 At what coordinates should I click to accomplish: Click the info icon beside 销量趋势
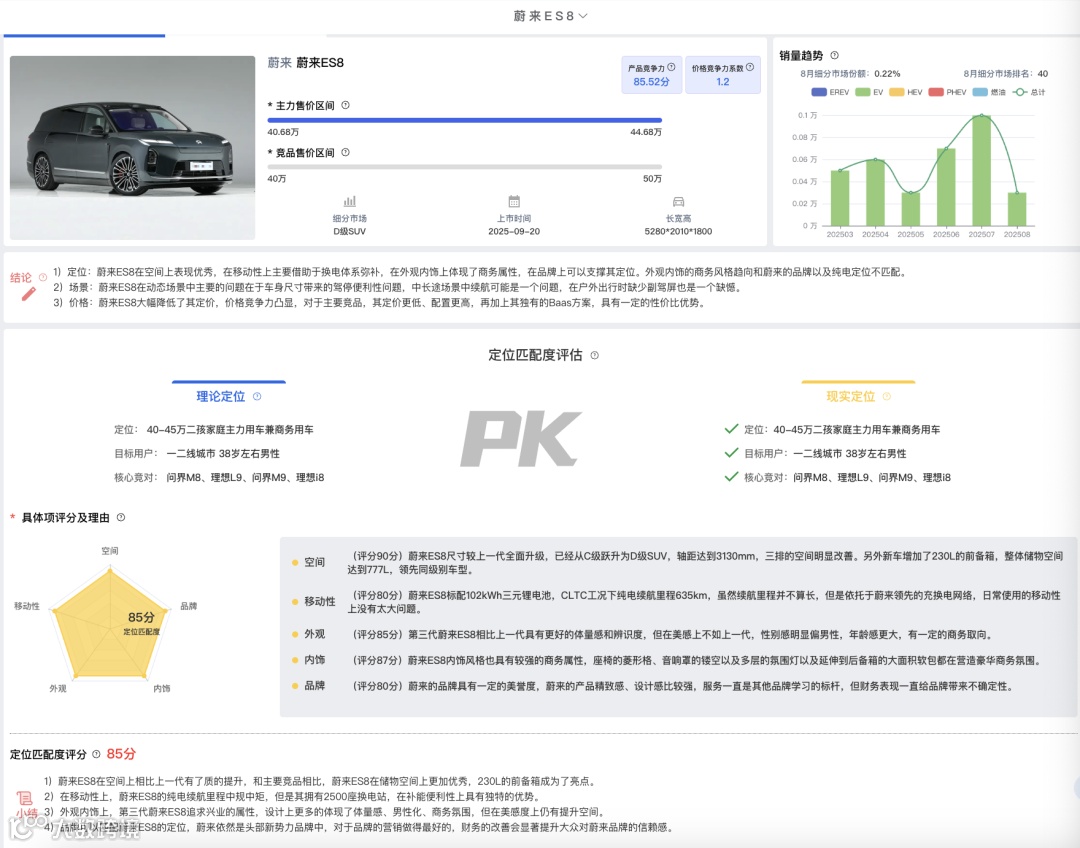pos(835,55)
